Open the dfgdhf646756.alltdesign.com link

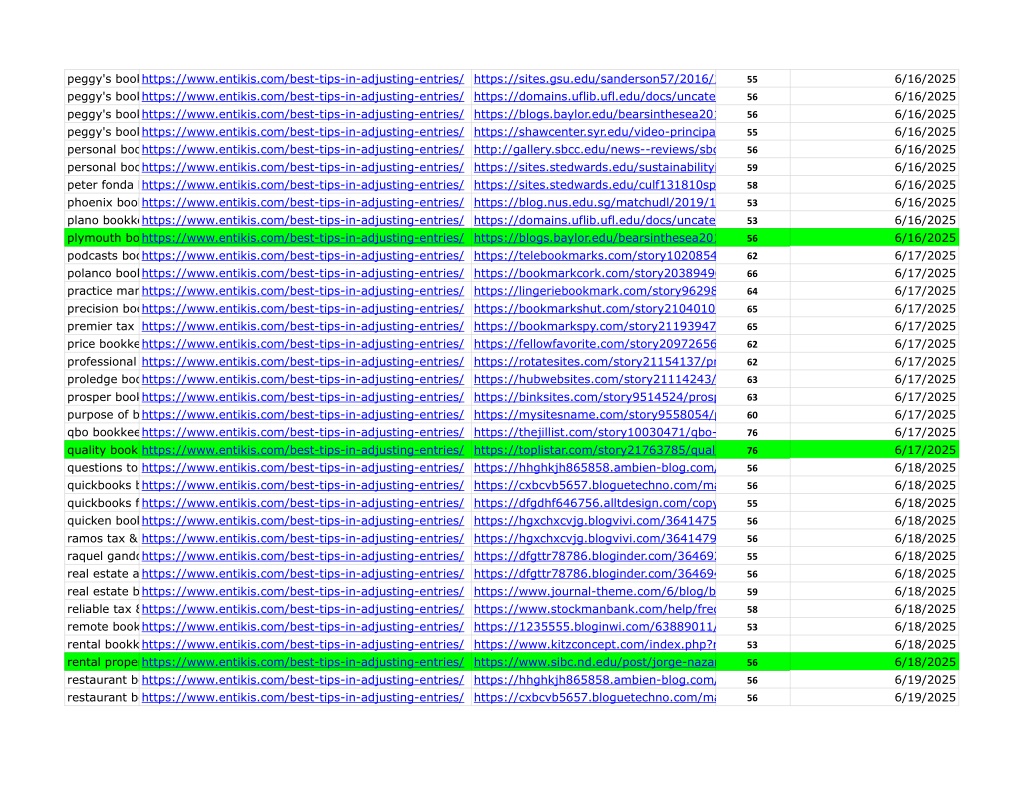pos(594,503)
